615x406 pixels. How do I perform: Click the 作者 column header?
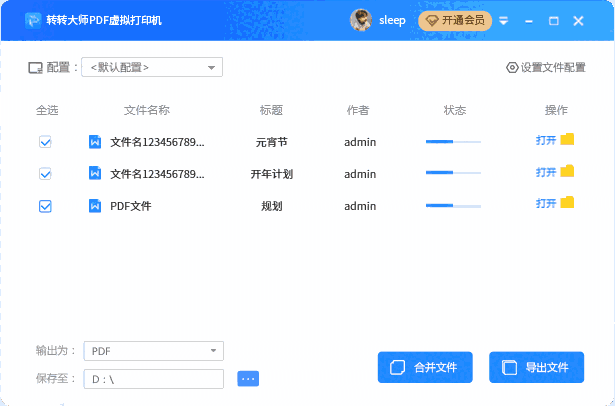[x=358, y=110]
